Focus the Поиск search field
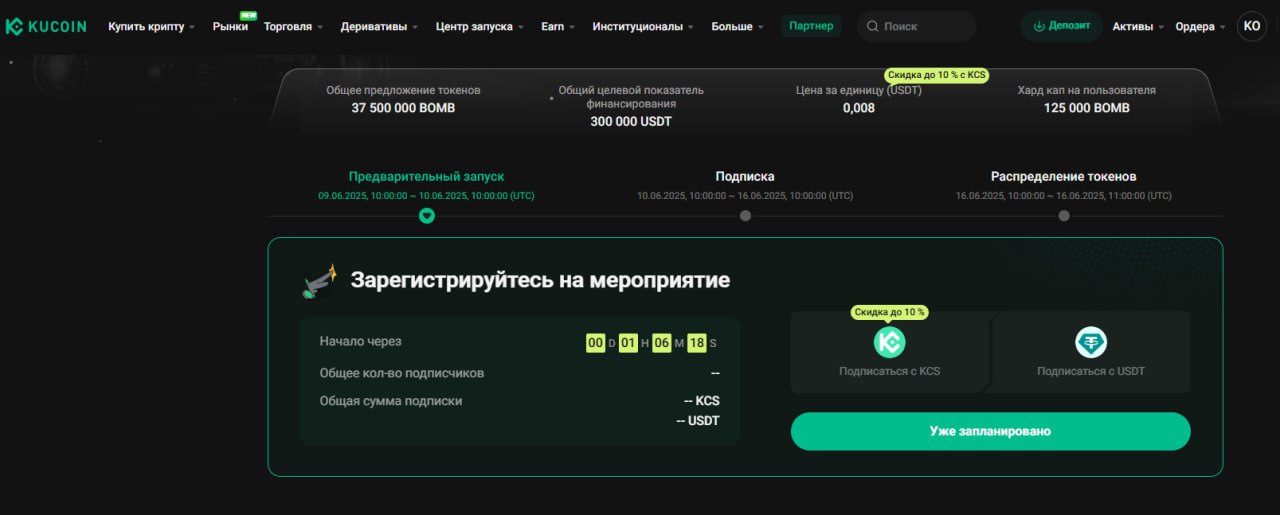The height and width of the screenshot is (515, 1280). (x=917, y=26)
